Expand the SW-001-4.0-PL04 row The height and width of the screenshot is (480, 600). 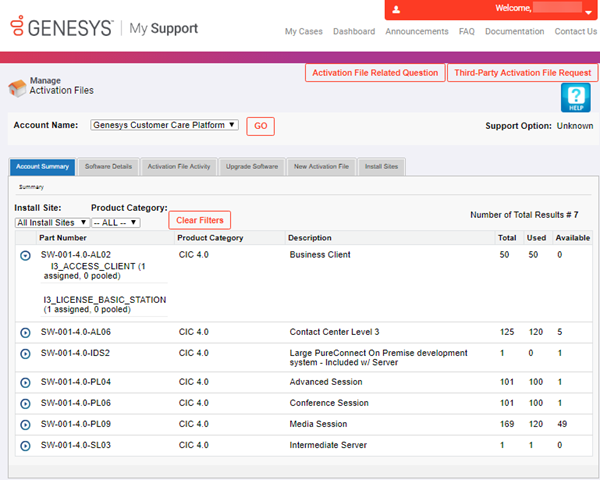25,382
